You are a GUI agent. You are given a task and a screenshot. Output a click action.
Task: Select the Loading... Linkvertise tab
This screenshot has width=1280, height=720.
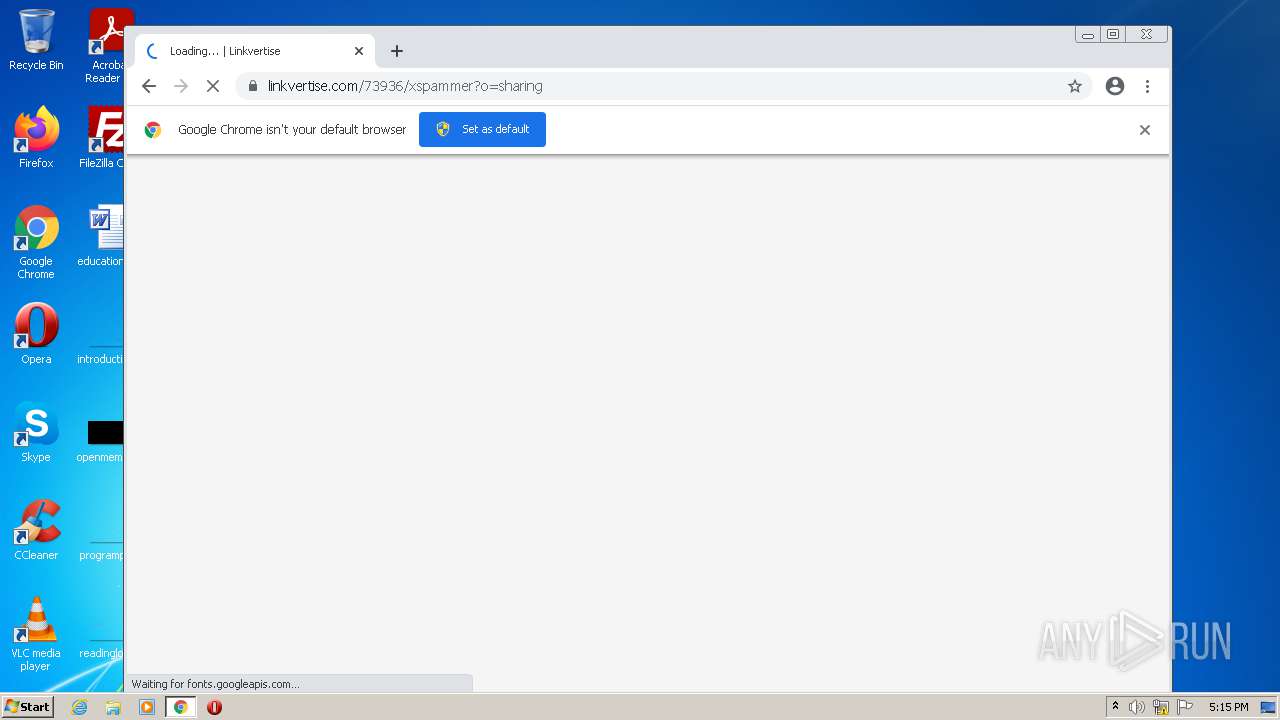(x=255, y=51)
